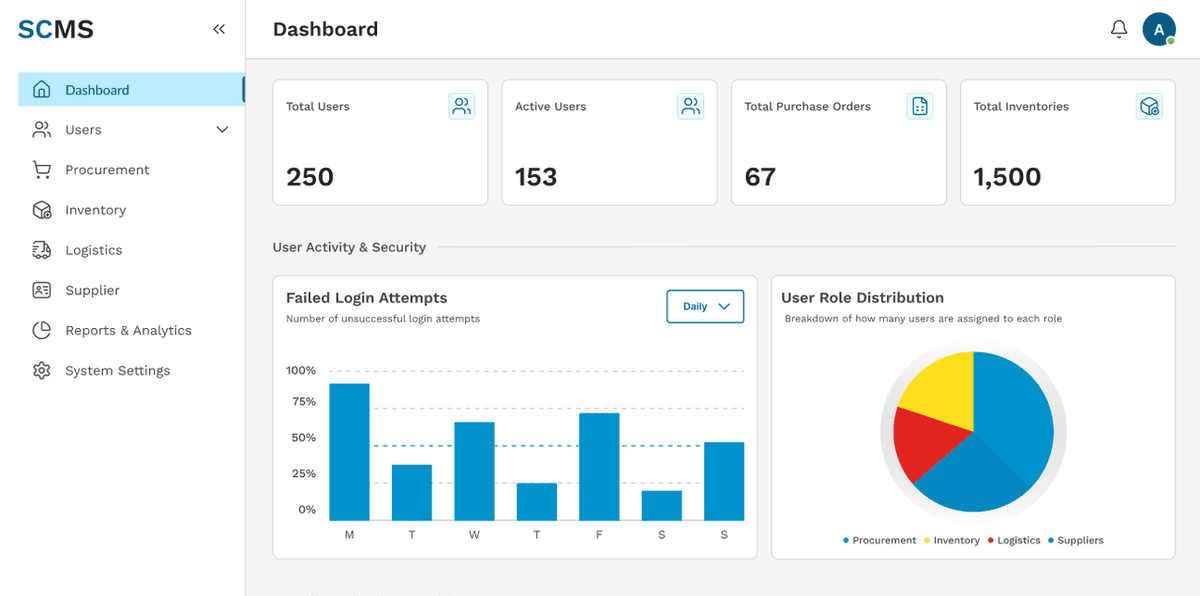The image size is (1200, 596).
Task: Click the 100% axis label
Action: [301, 370]
